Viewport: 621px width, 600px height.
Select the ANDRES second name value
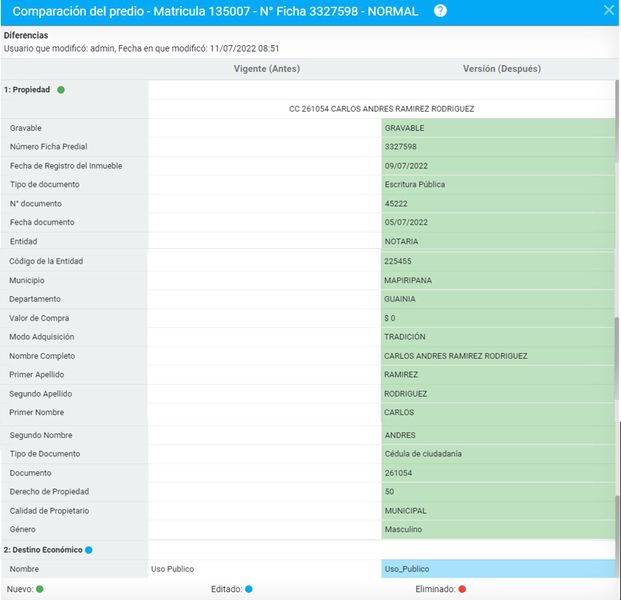[400, 435]
